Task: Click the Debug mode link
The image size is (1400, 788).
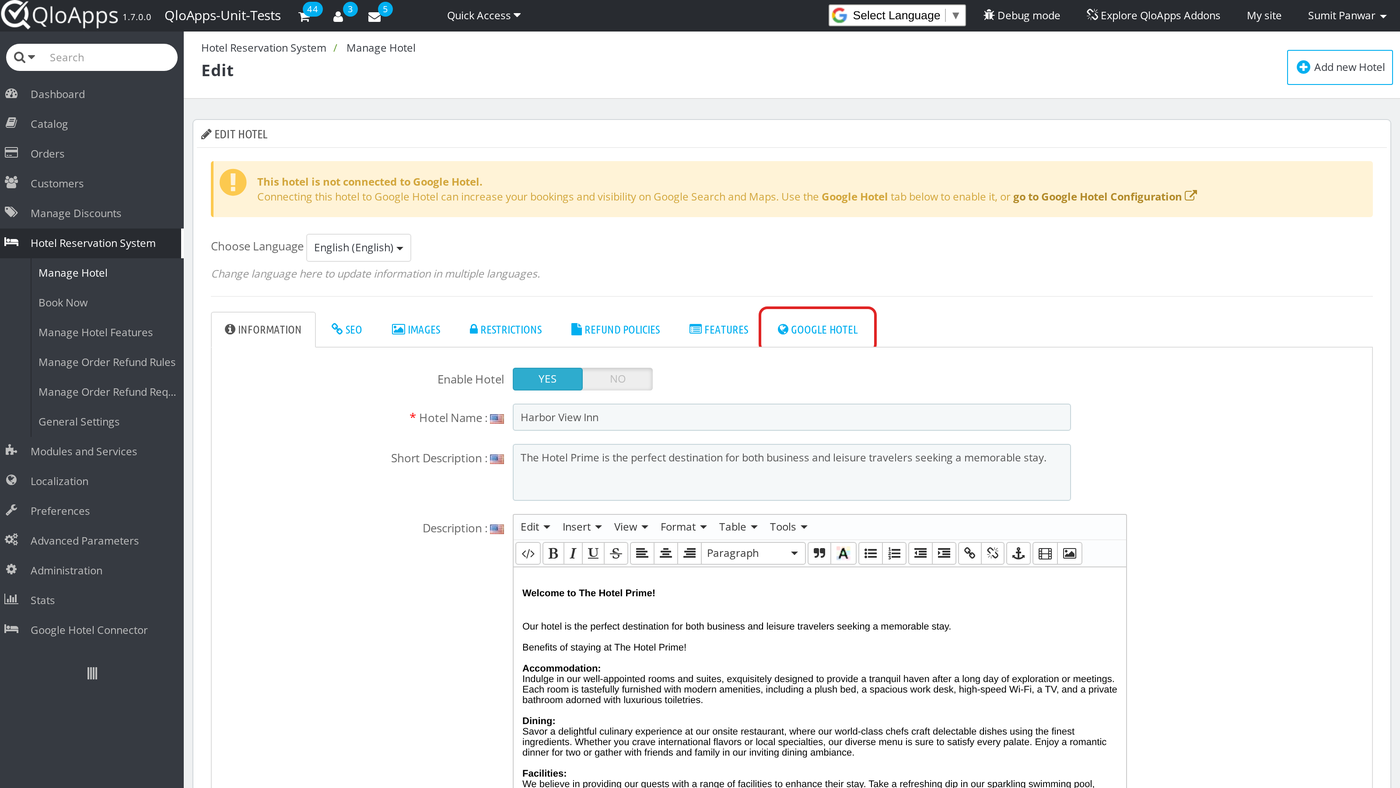Action: click(1021, 16)
